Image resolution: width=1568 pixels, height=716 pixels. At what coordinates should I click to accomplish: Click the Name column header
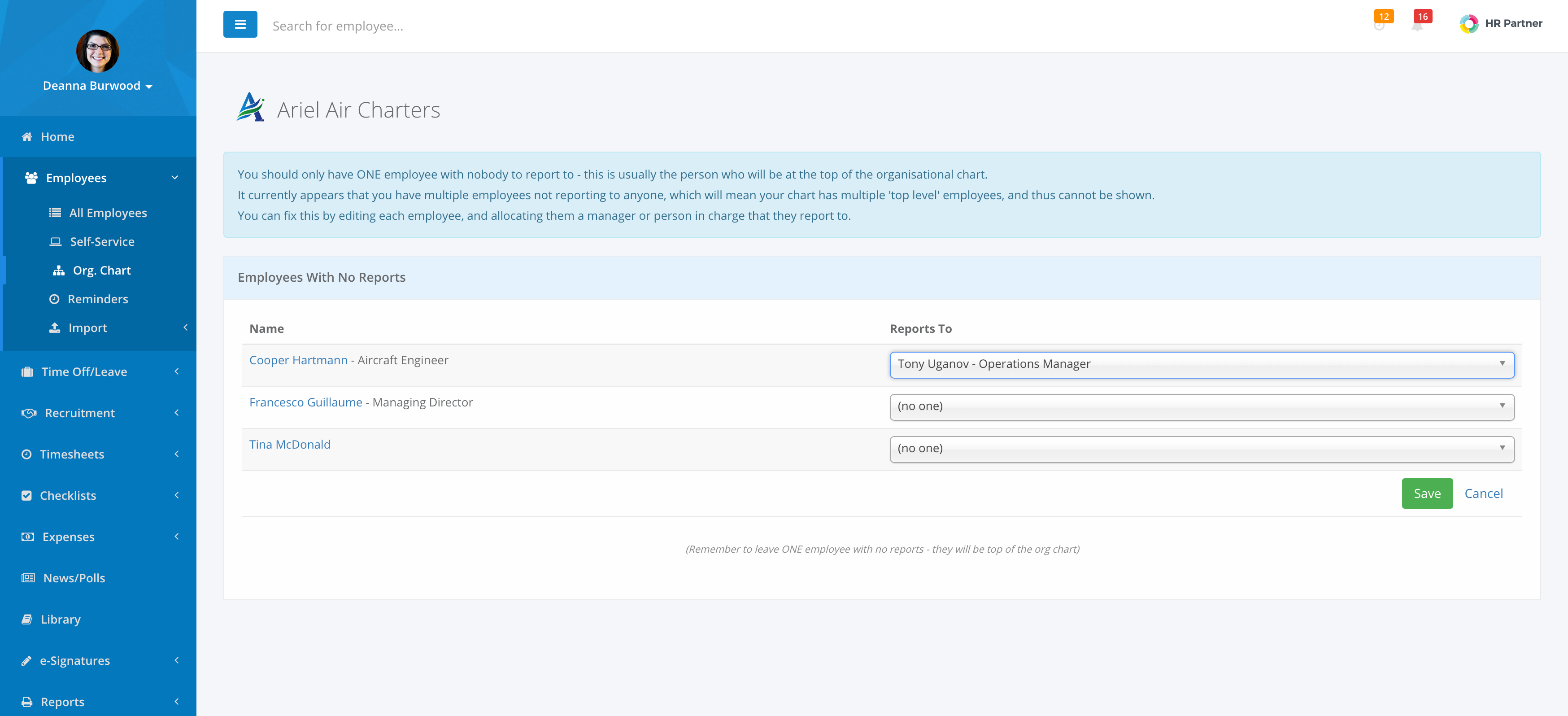coord(266,329)
